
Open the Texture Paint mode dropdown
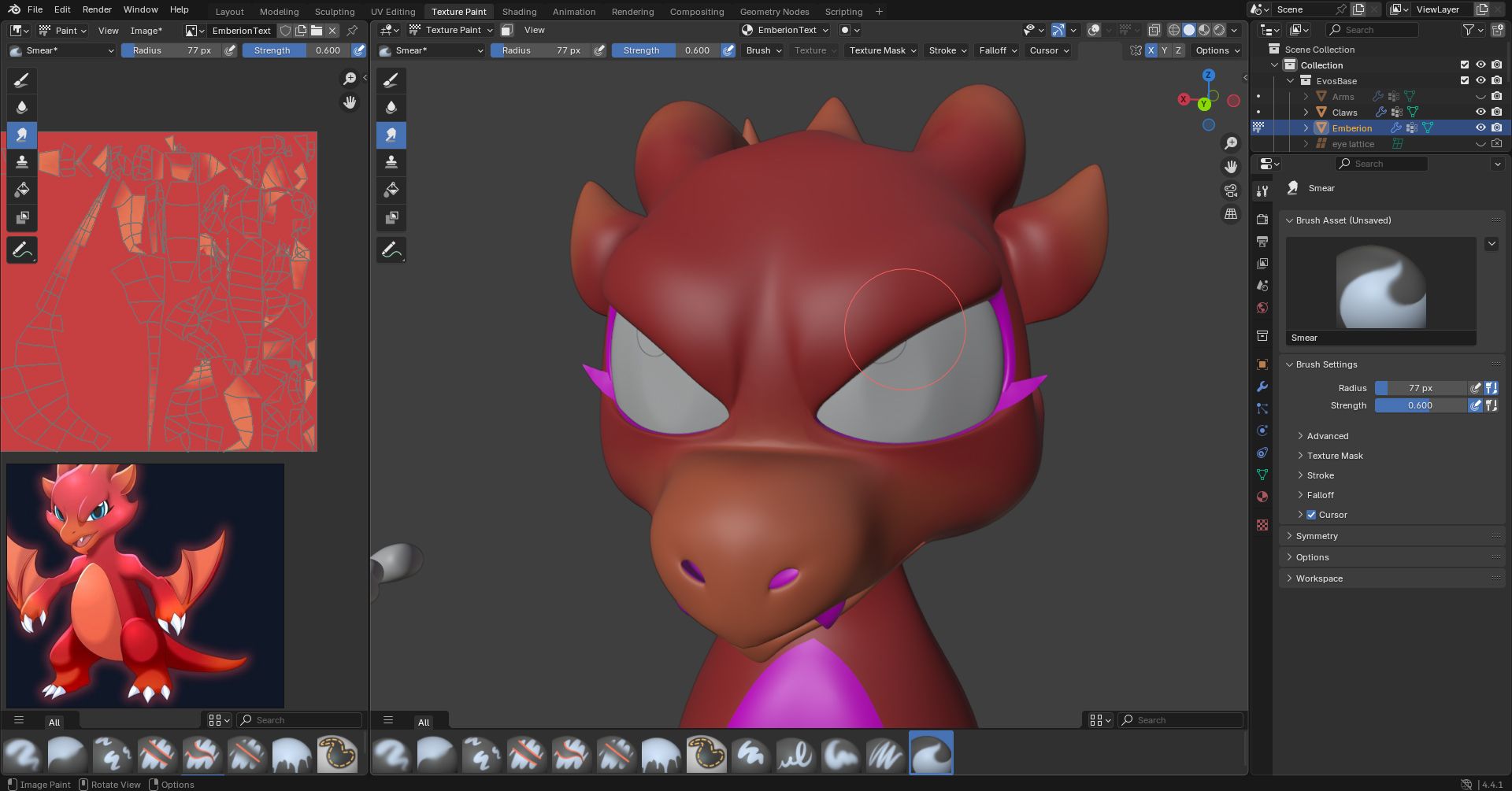click(x=451, y=30)
